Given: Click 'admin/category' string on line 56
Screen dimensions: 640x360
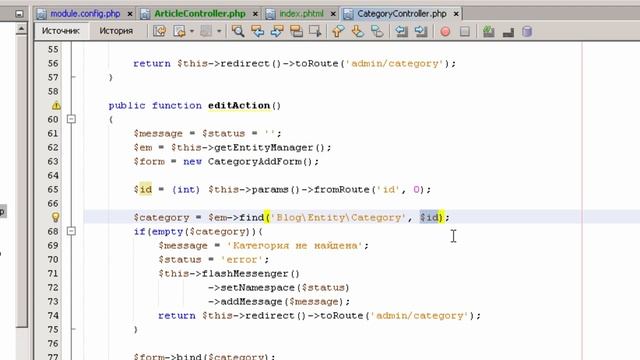Looking at the screenshot, I should tap(395, 64).
